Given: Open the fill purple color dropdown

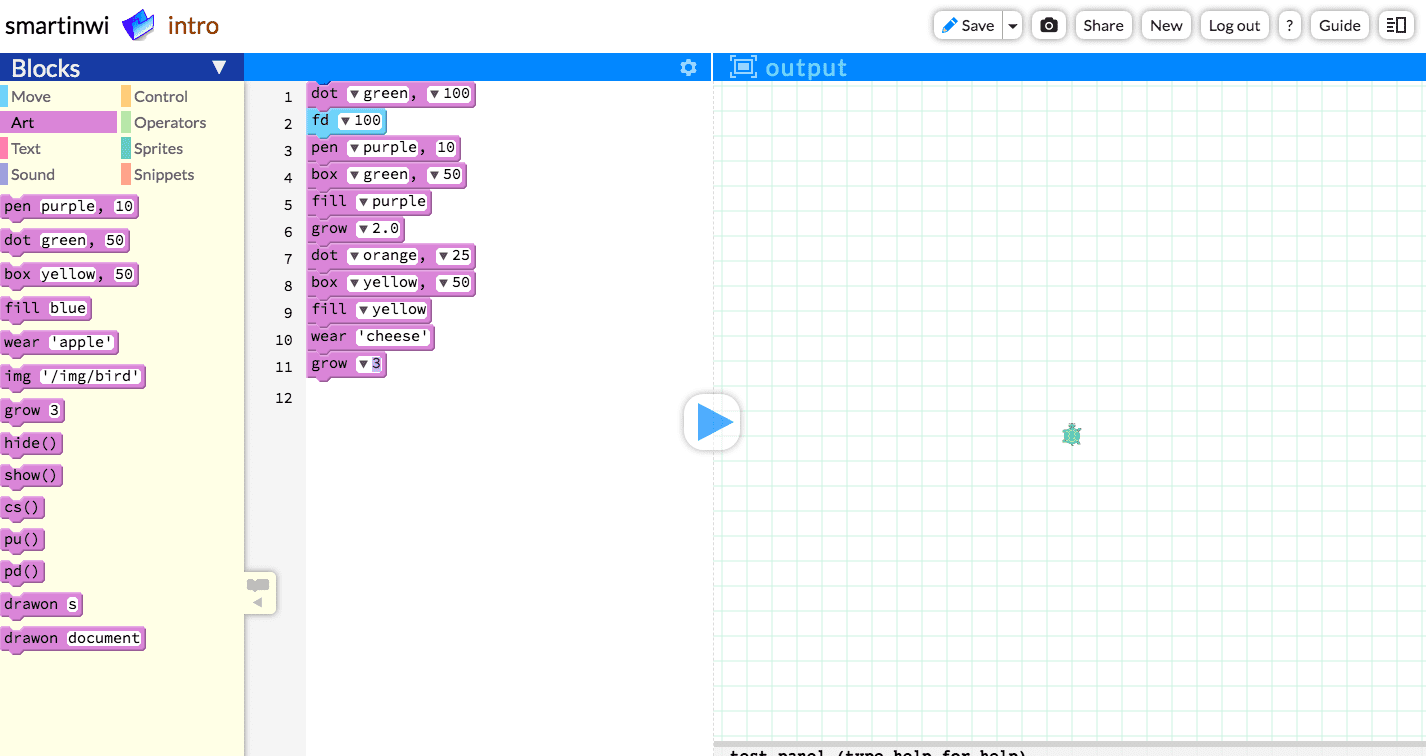Looking at the screenshot, I should coord(363,202).
